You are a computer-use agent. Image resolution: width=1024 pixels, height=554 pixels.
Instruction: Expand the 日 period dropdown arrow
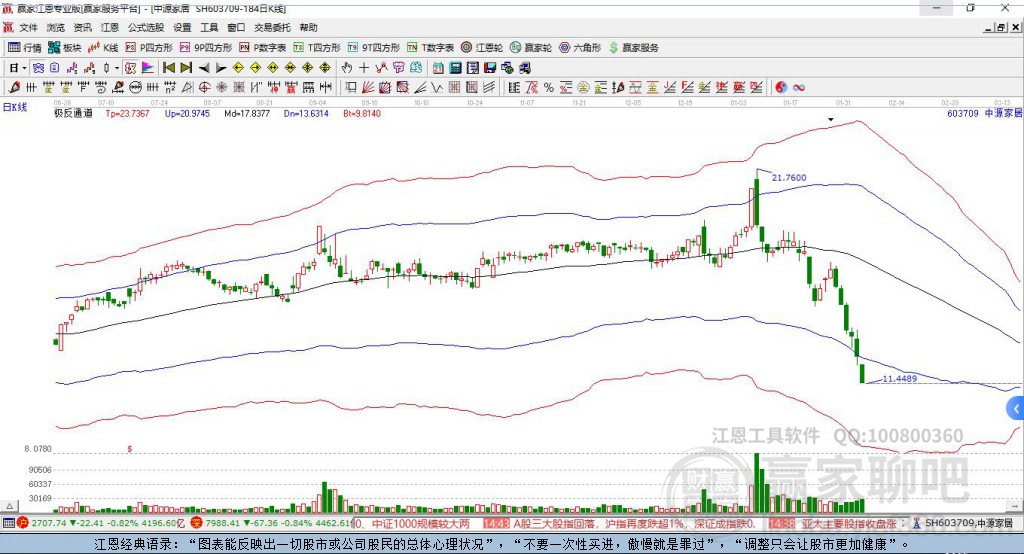(x=24, y=68)
